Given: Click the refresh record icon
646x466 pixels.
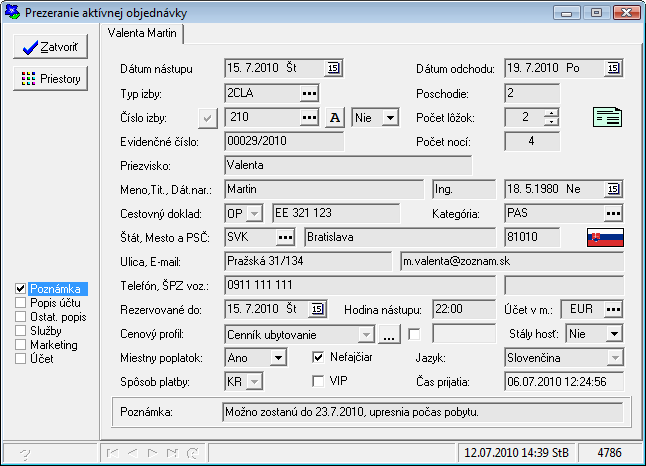Looking at the screenshot, I should [192, 453].
